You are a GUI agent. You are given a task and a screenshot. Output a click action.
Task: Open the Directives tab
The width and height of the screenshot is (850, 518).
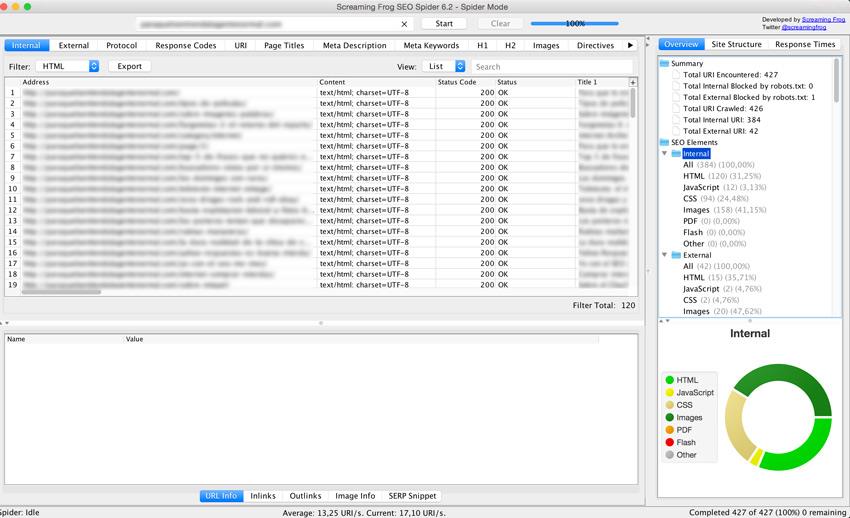(x=595, y=46)
